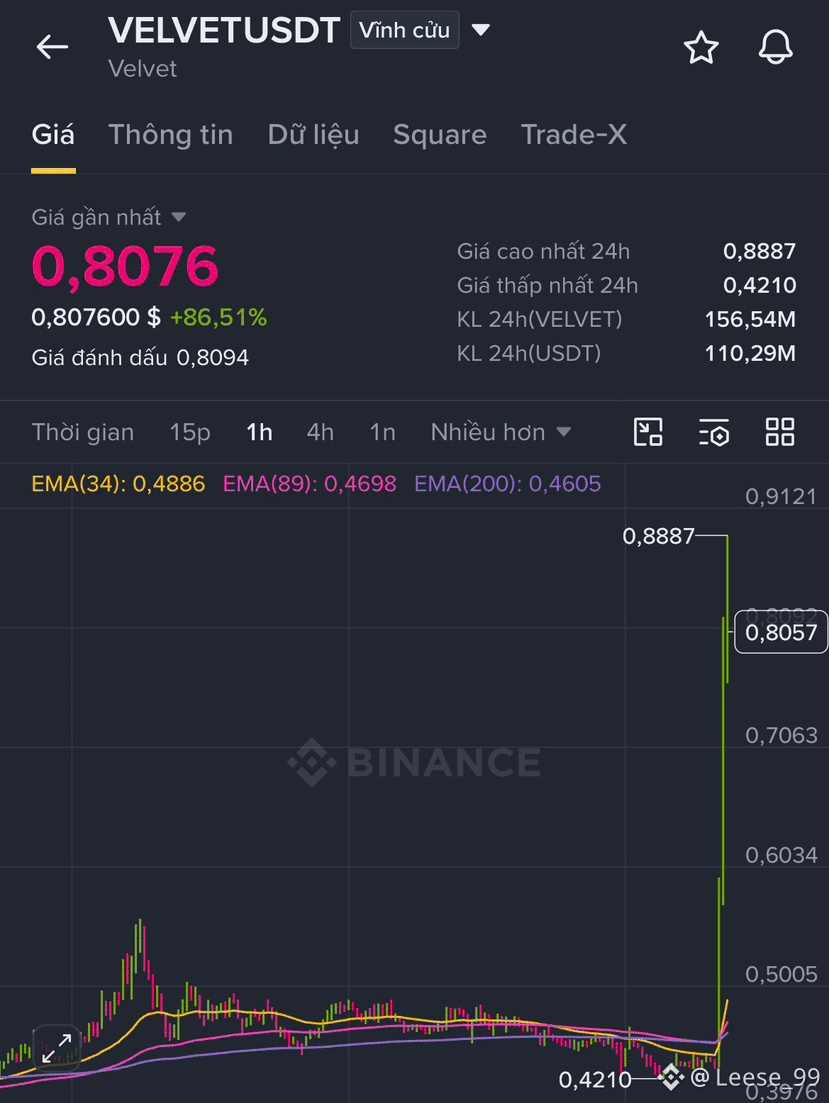Tap the Giá thấp nhất 24h value 0,4210

coord(759,285)
